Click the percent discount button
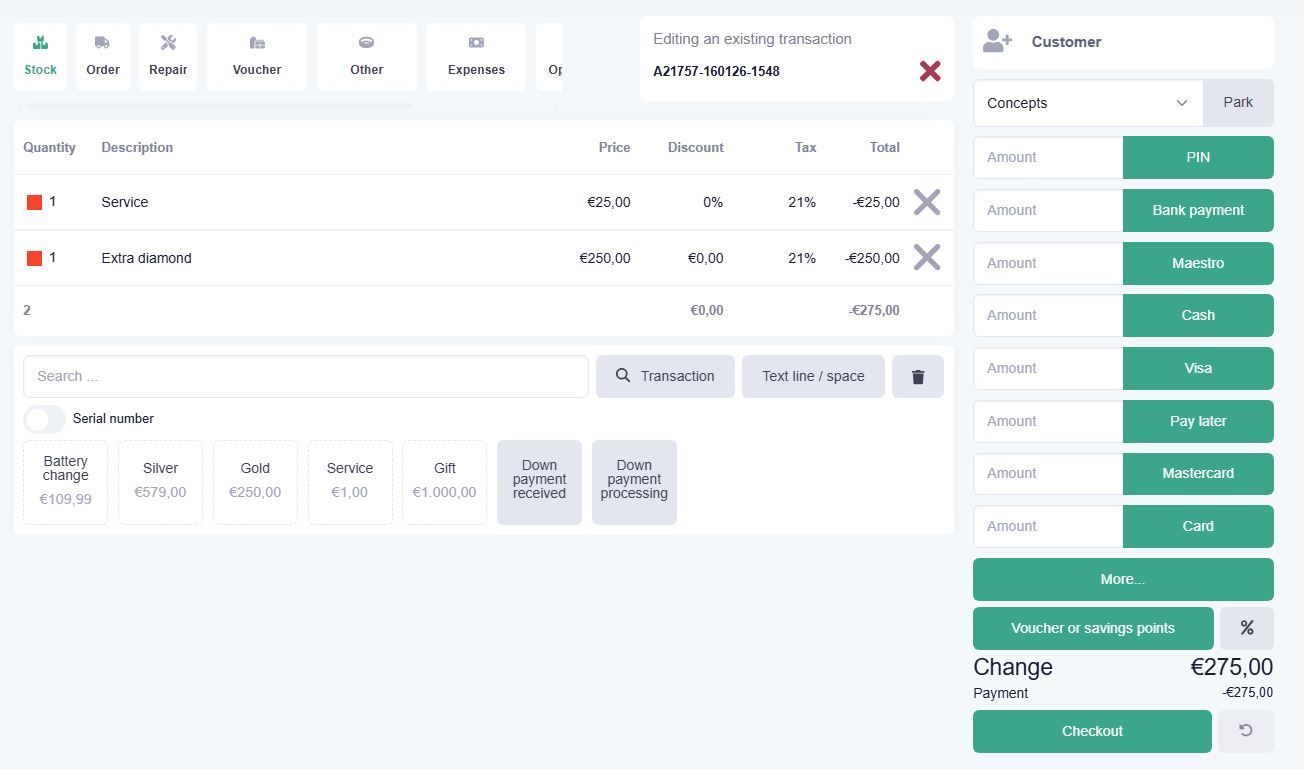1304x769 pixels. point(1246,628)
